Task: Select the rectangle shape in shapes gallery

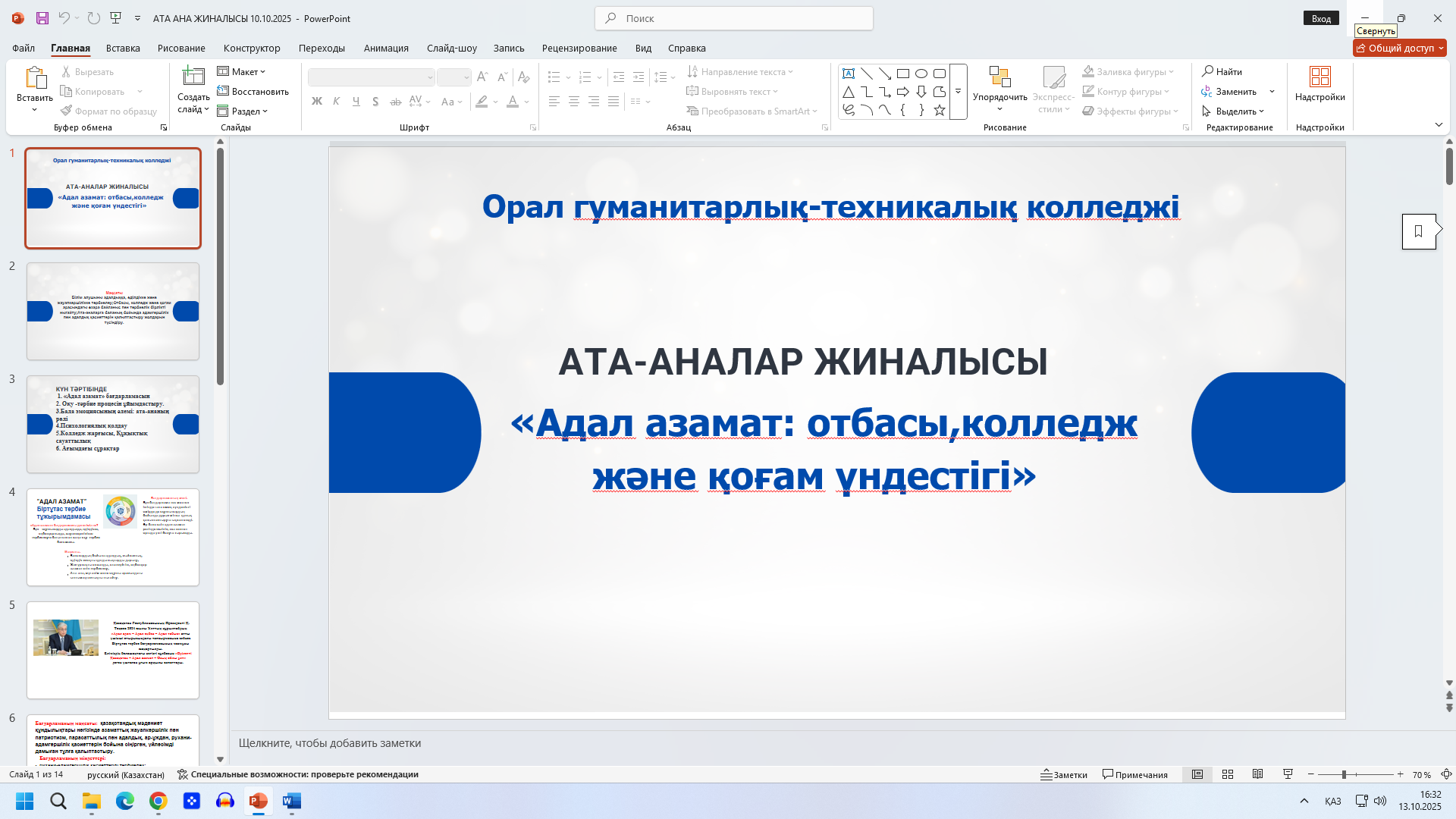Action: [x=902, y=74]
